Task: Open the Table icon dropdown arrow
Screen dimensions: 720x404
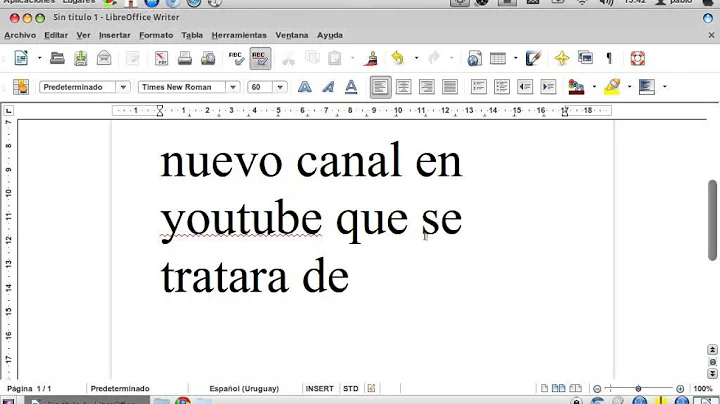Action: coord(515,58)
